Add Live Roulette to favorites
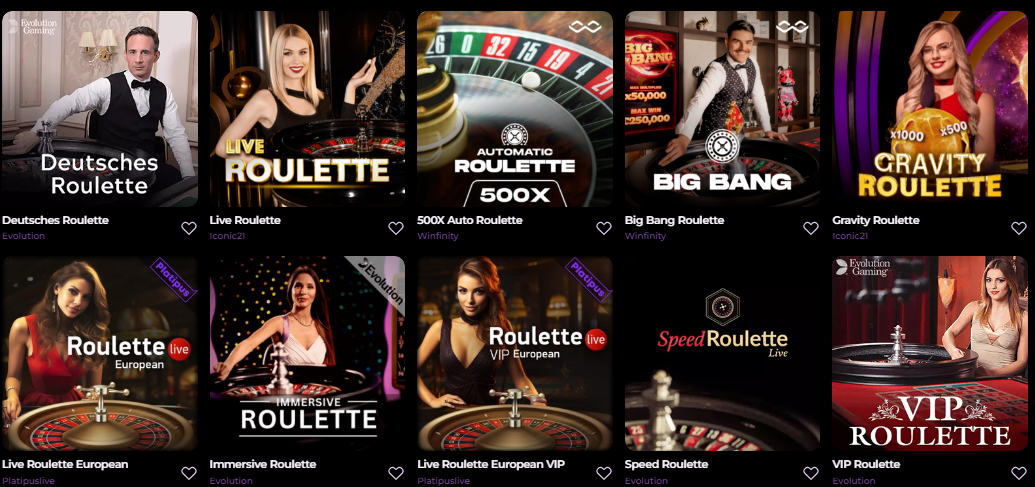Viewport: 1035px width, 487px height. pyautogui.click(x=396, y=228)
